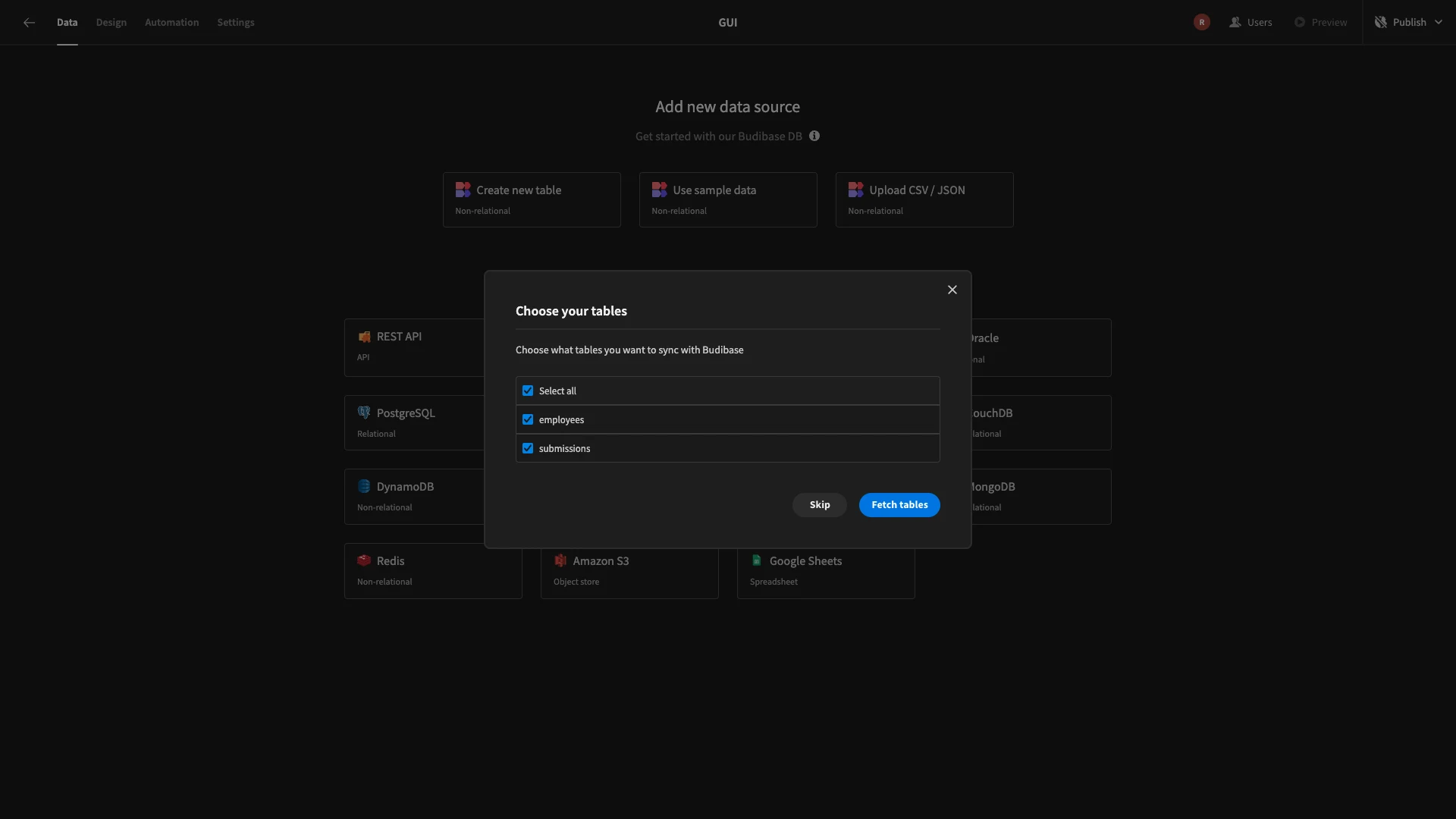This screenshot has height=819, width=1456.
Task: Click the Upload CSV / JSON Budibase icon
Action: 855,190
